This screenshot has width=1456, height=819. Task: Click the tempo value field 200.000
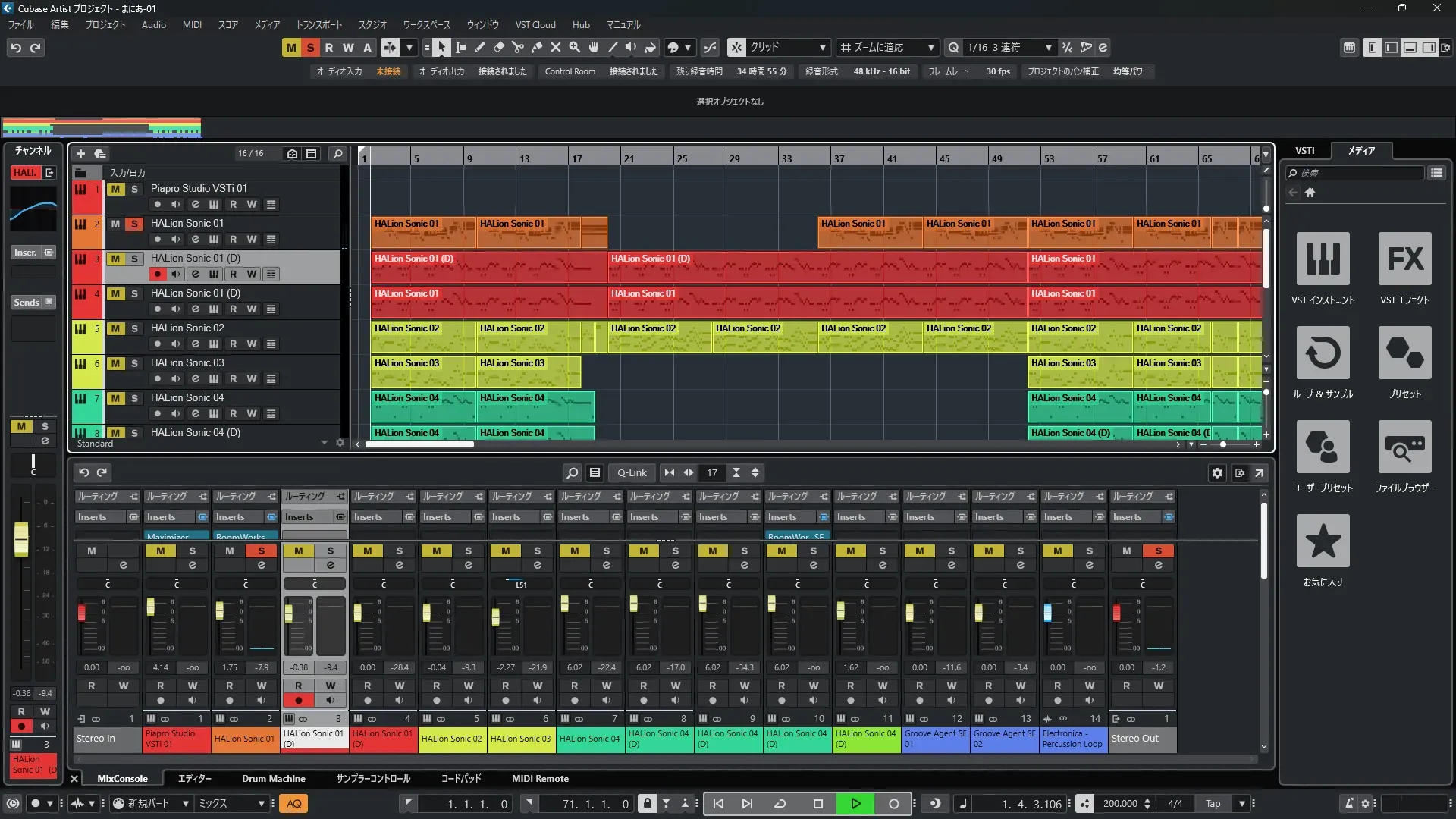(x=1120, y=804)
